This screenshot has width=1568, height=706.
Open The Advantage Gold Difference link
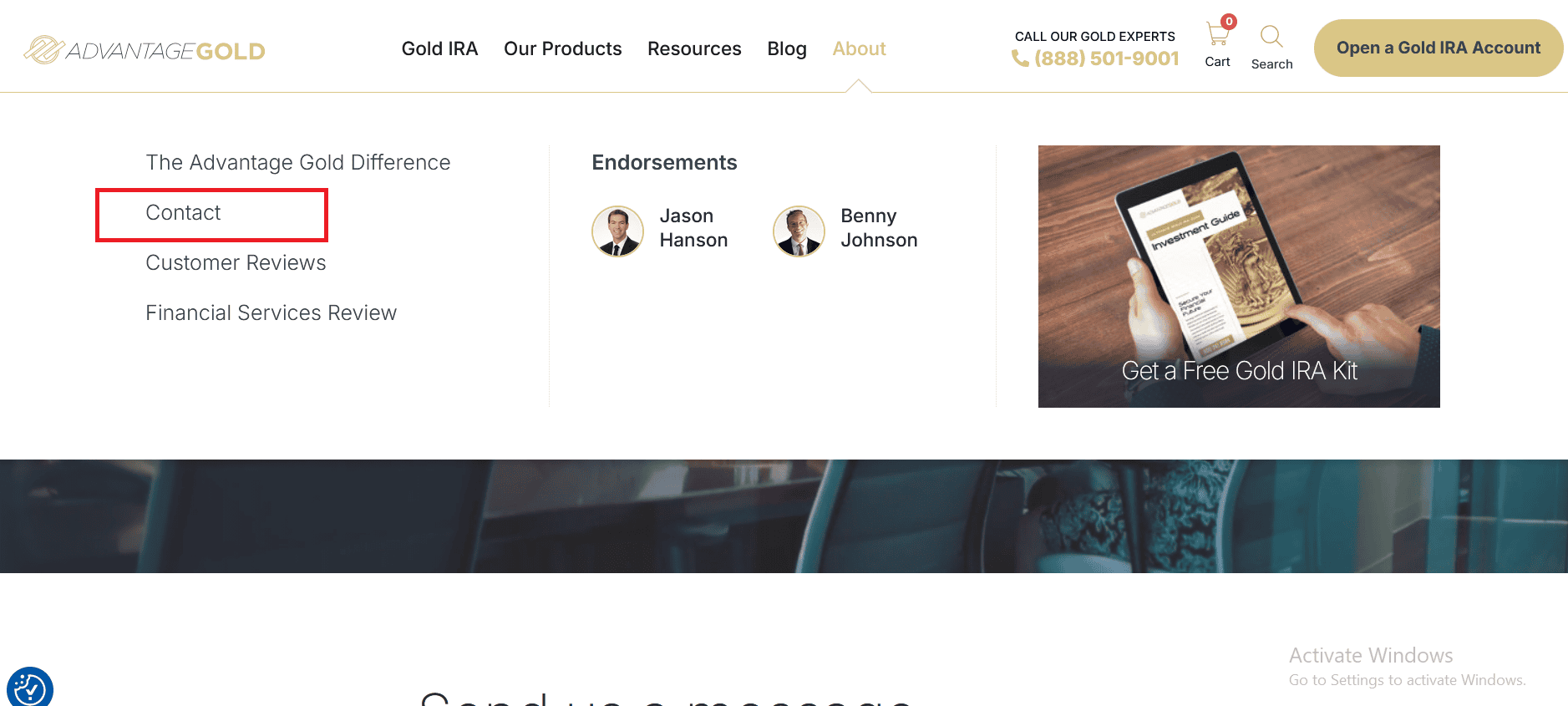point(298,162)
